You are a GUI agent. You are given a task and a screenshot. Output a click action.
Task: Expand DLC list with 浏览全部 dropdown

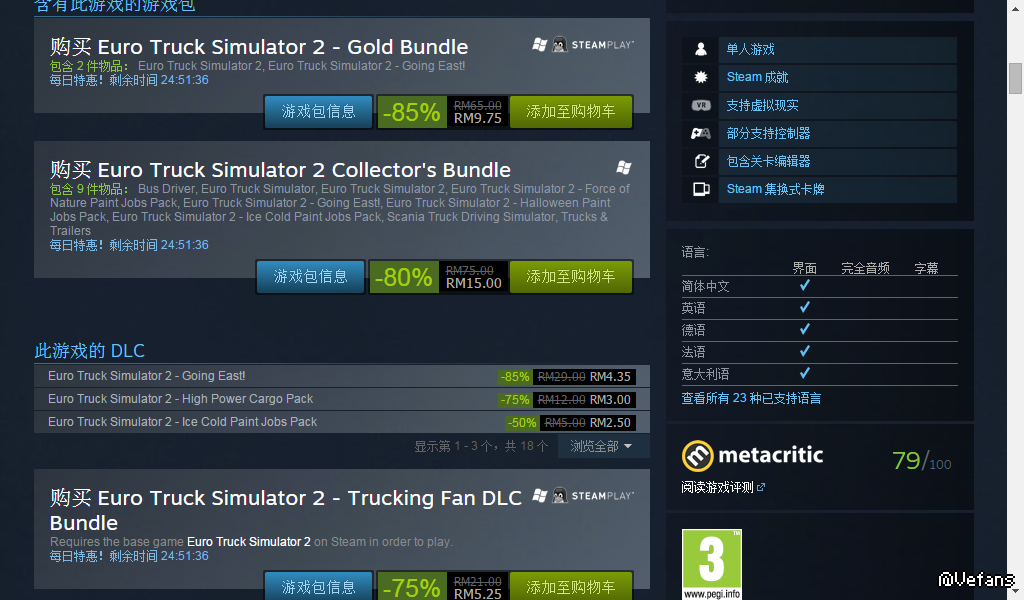point(601,446)
